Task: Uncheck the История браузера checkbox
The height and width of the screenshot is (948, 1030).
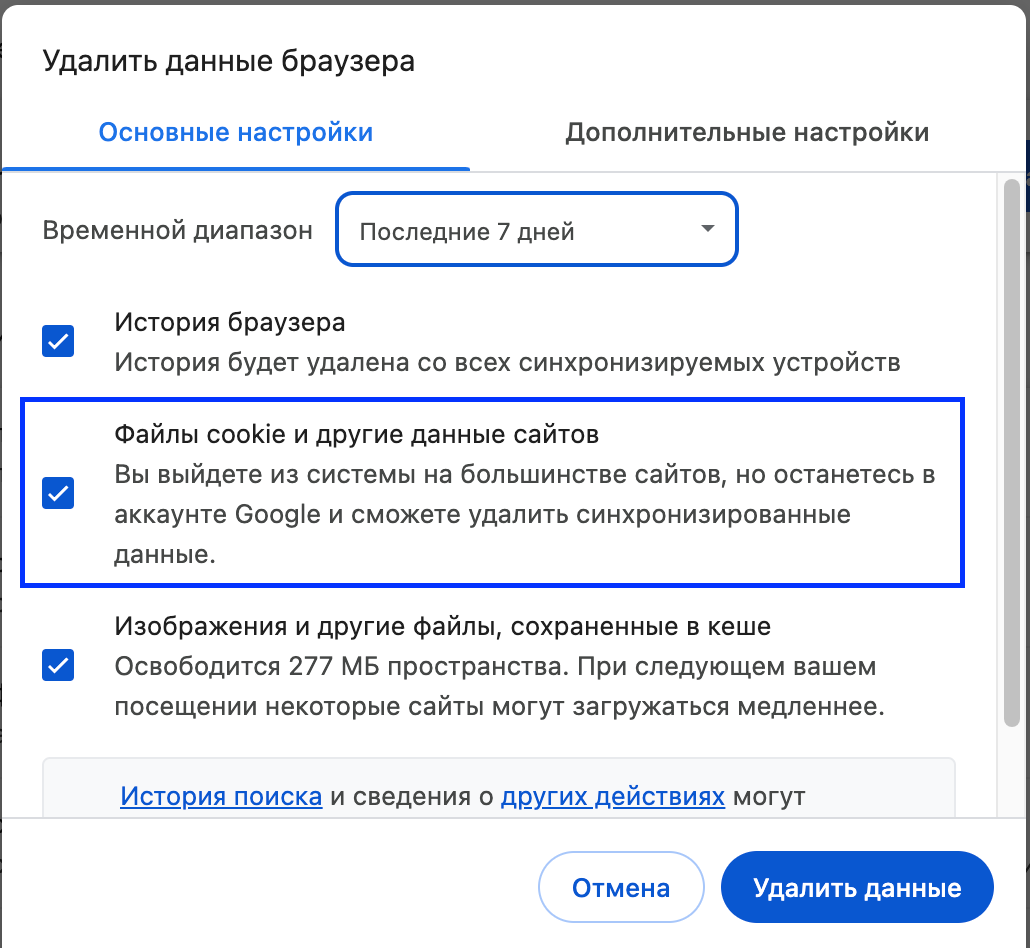Action: tap(58, 341)
